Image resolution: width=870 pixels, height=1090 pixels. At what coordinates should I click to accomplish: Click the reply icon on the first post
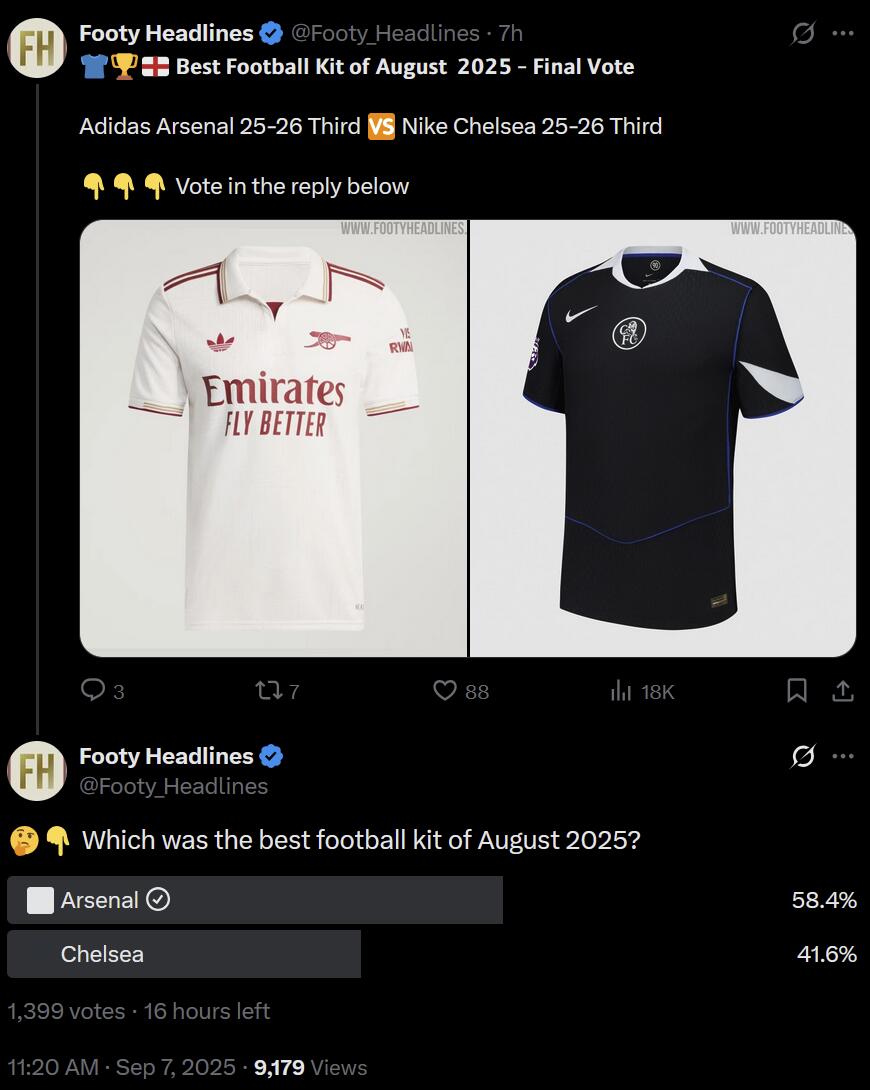click(93, 690)
